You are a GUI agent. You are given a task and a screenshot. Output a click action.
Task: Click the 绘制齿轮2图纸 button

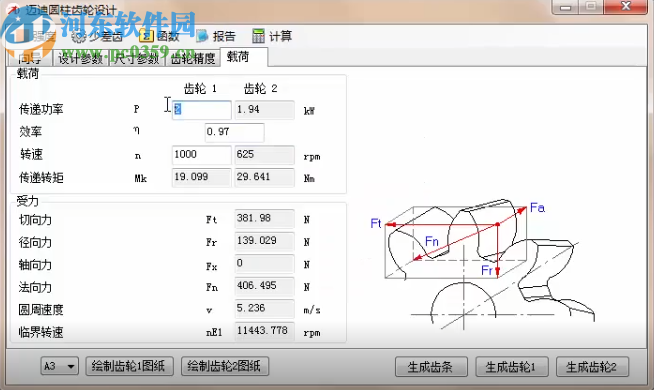(x=225, y=366)
